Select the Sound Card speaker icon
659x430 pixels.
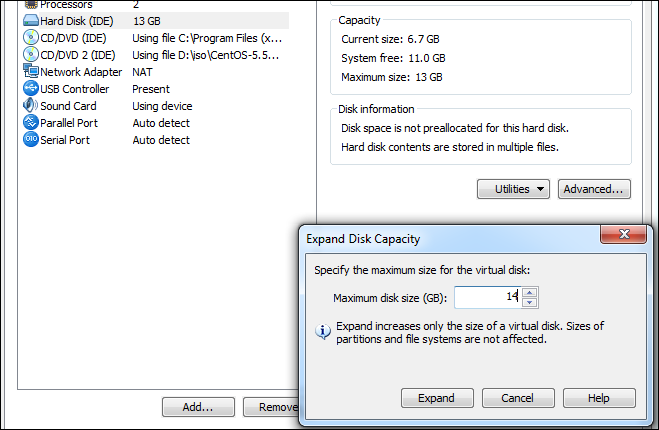click(30, 106)
